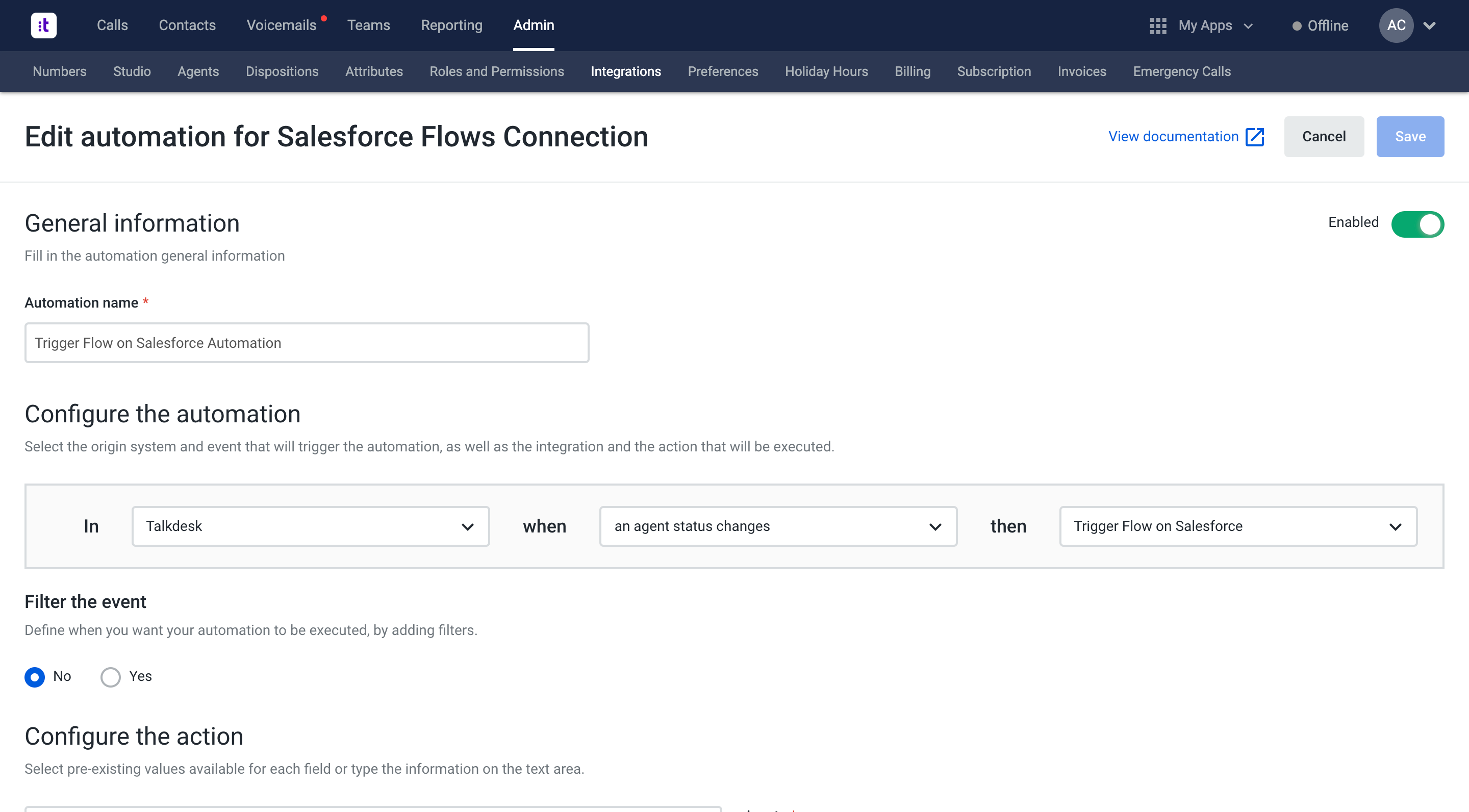Open Holiday Hours section
This screenshot has width=1469, height=812.
pyautogui.click(x=826, y=71)
